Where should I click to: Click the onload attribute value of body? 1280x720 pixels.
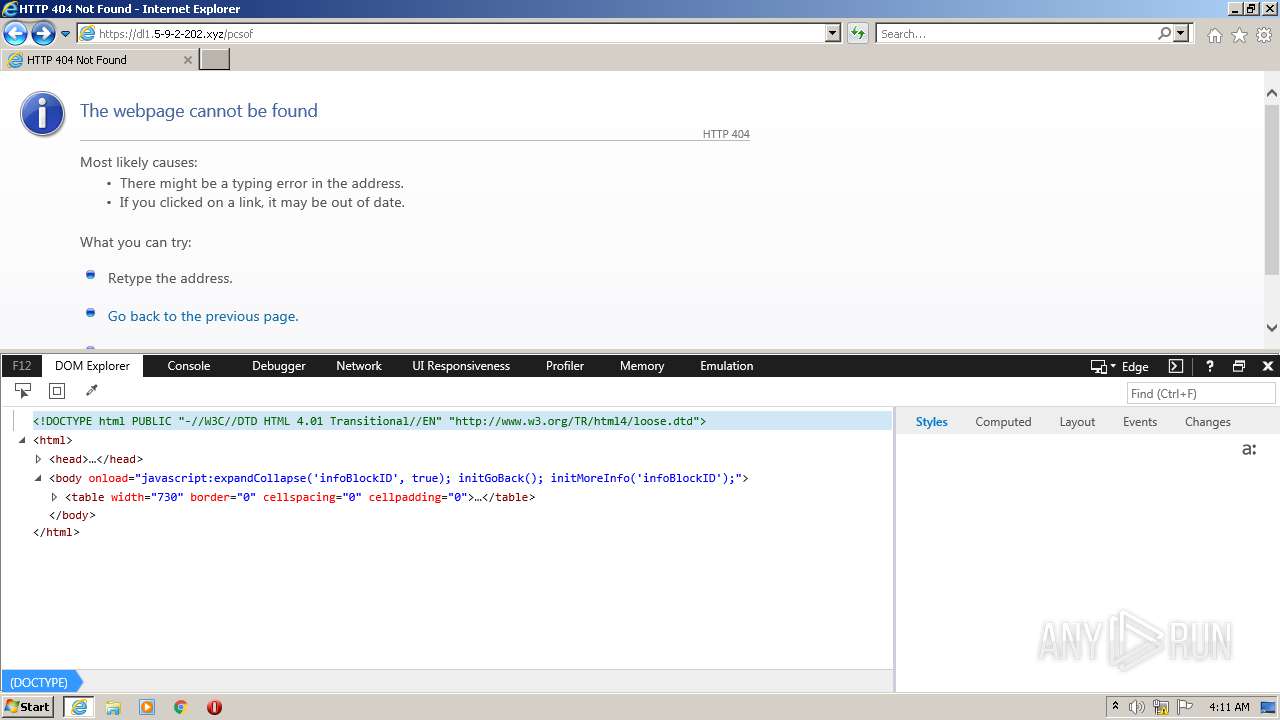coord(438,478)
